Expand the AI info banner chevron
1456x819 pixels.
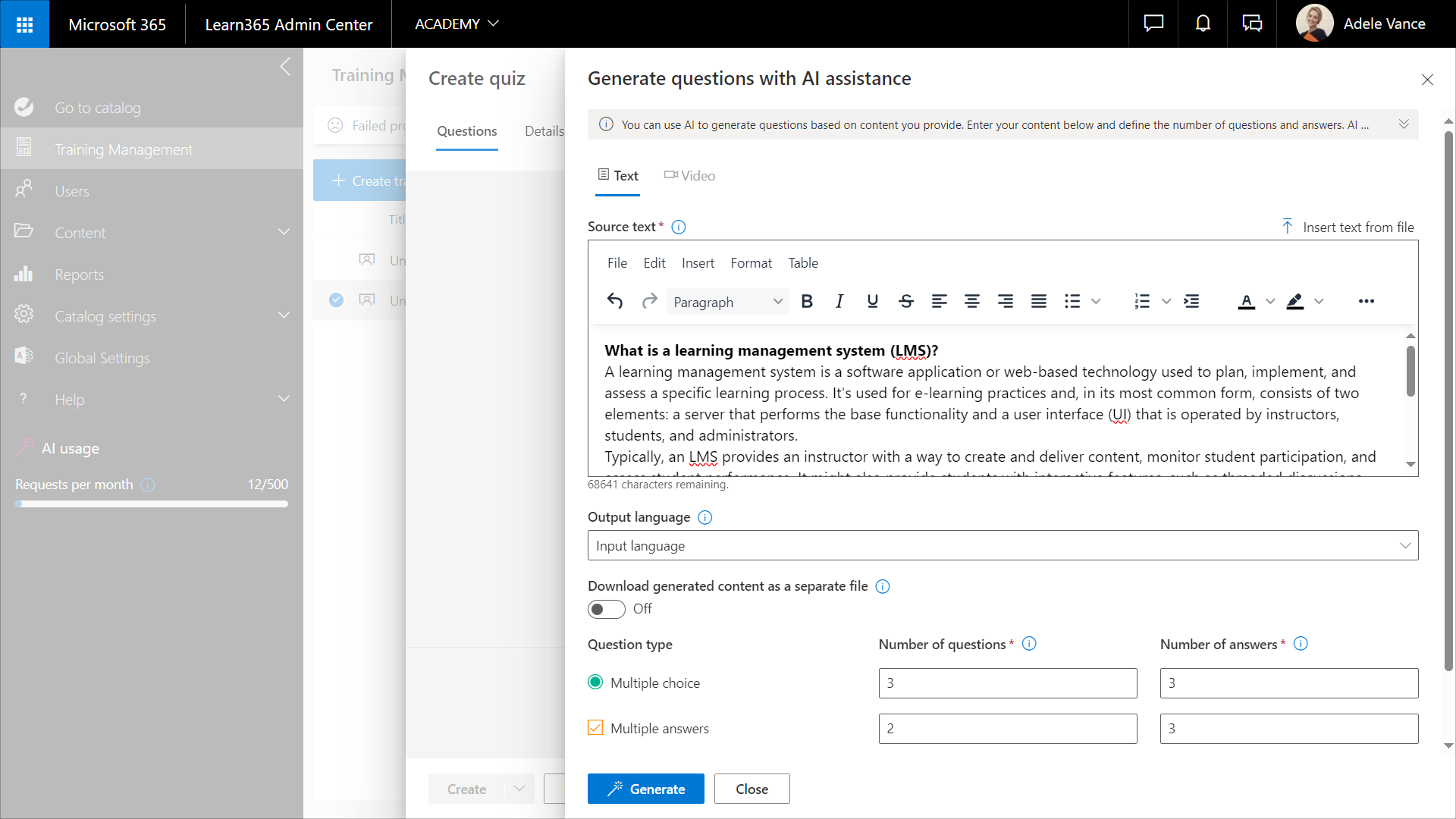point(1404,124)
